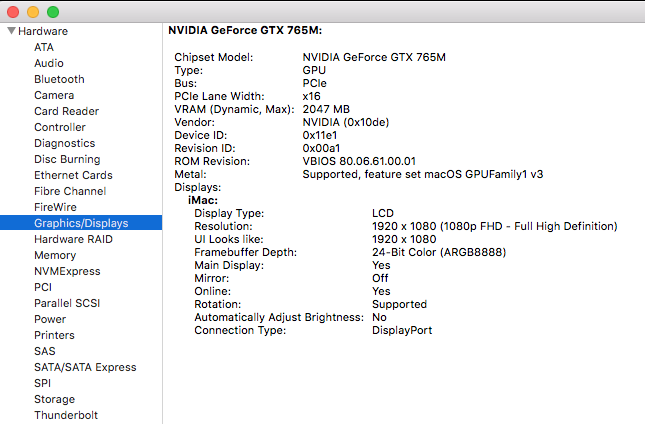Select SATA/SATA Express entry
645x424 pixels.
85,367
